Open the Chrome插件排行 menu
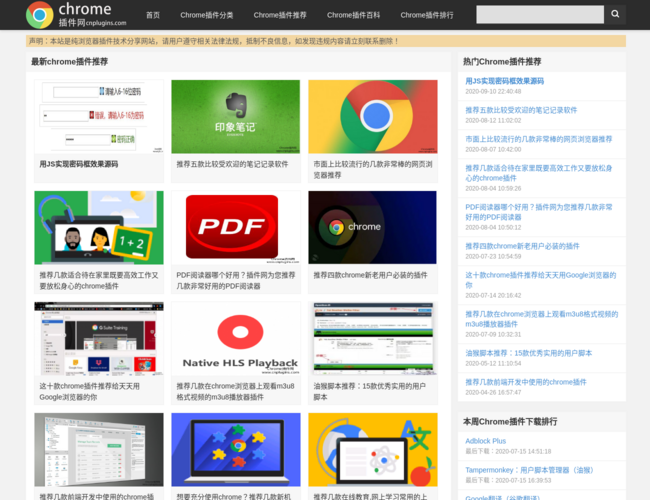Screen dimensions: 650x500 click(427, 15)
